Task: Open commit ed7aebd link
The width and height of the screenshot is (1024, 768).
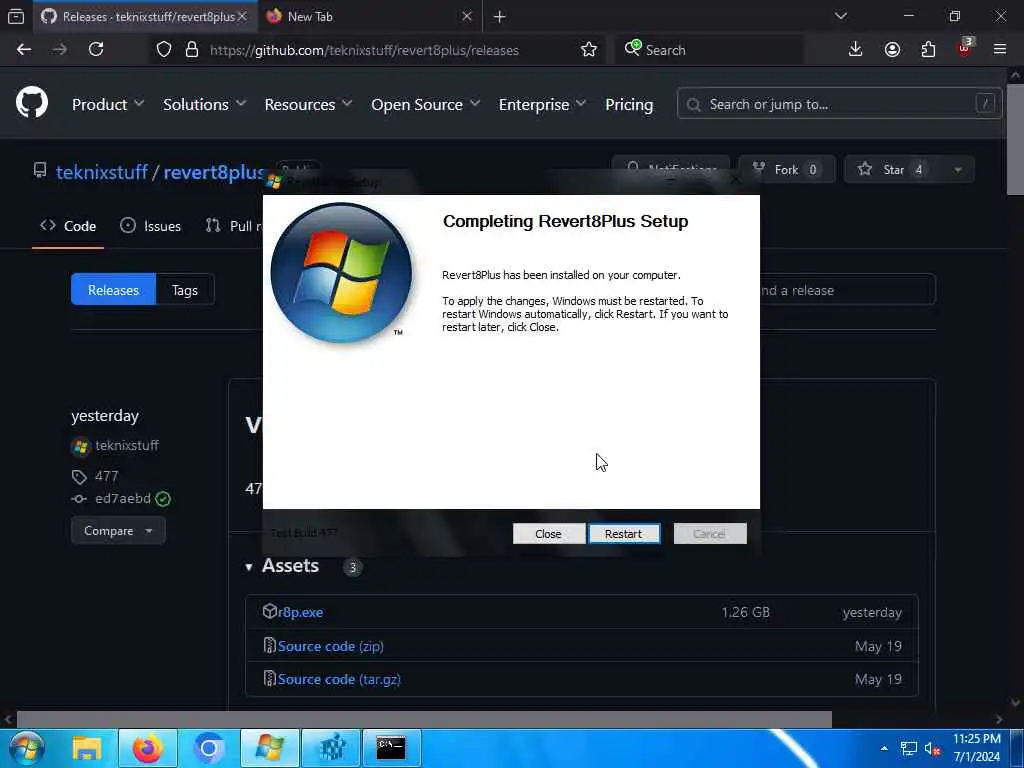Action: click(x=123, y=498)
